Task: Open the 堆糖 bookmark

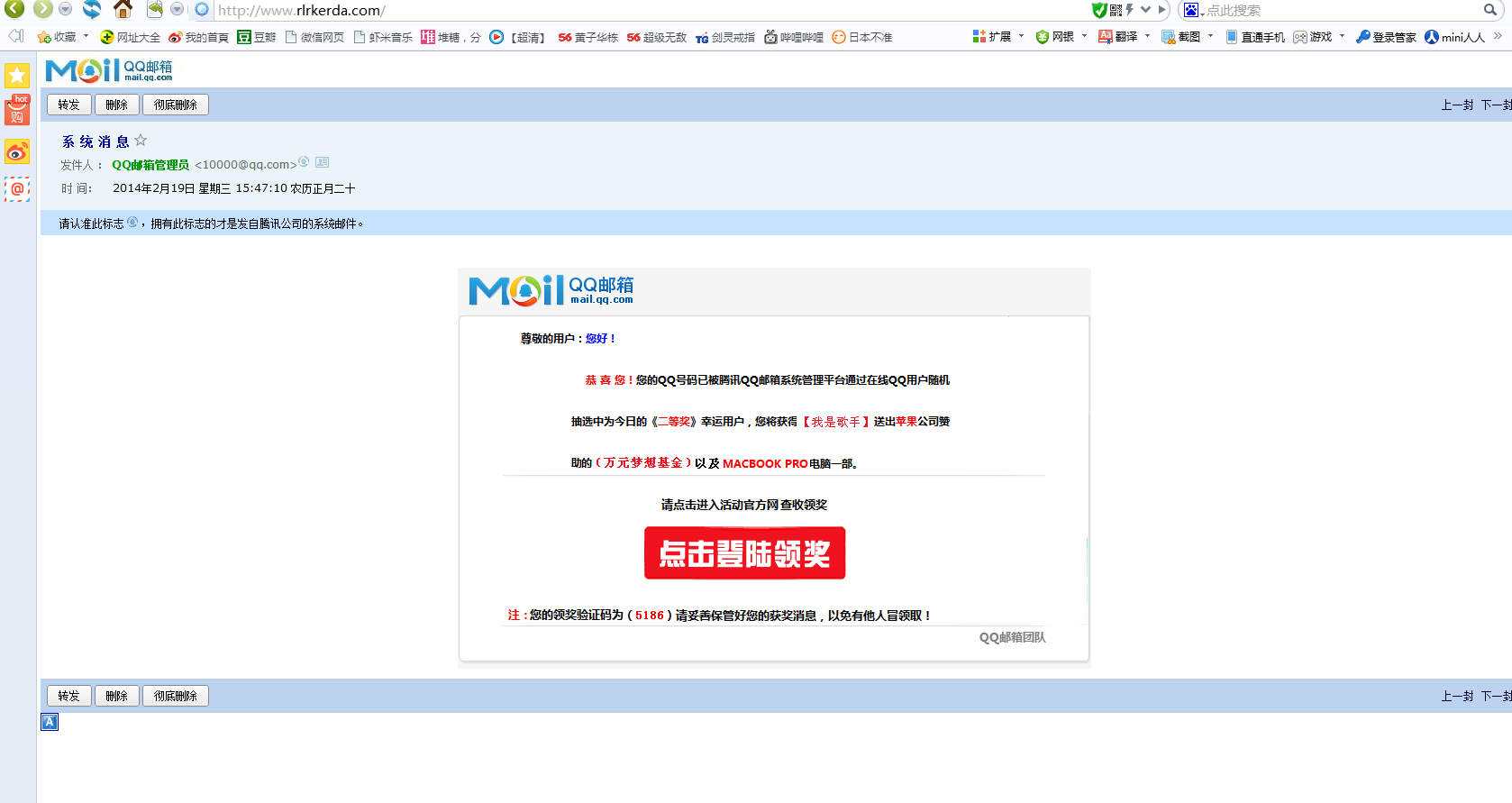Action: click(x=451, y=37)
